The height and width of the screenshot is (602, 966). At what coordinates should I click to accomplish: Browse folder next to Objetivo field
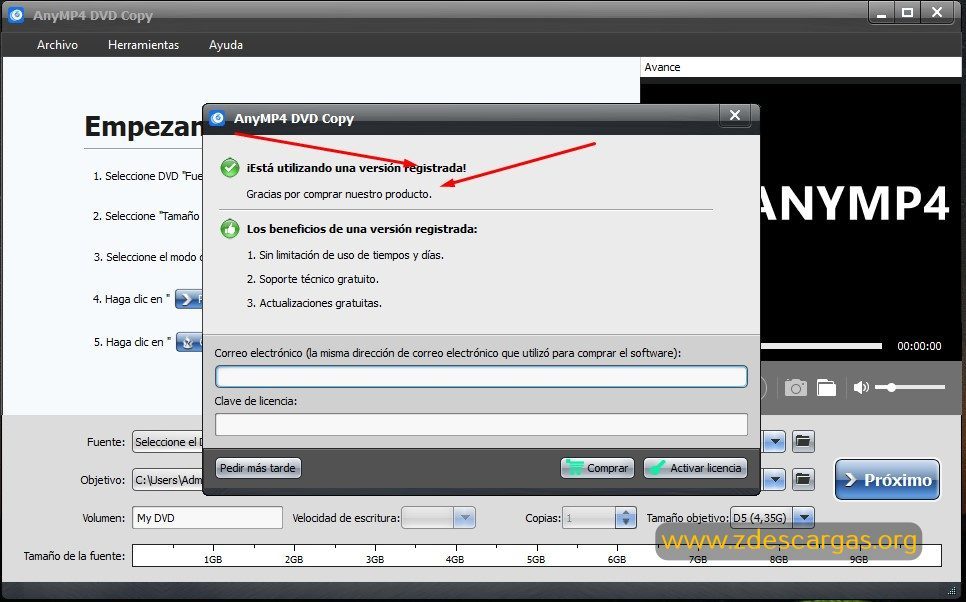[x=803, y=479]
